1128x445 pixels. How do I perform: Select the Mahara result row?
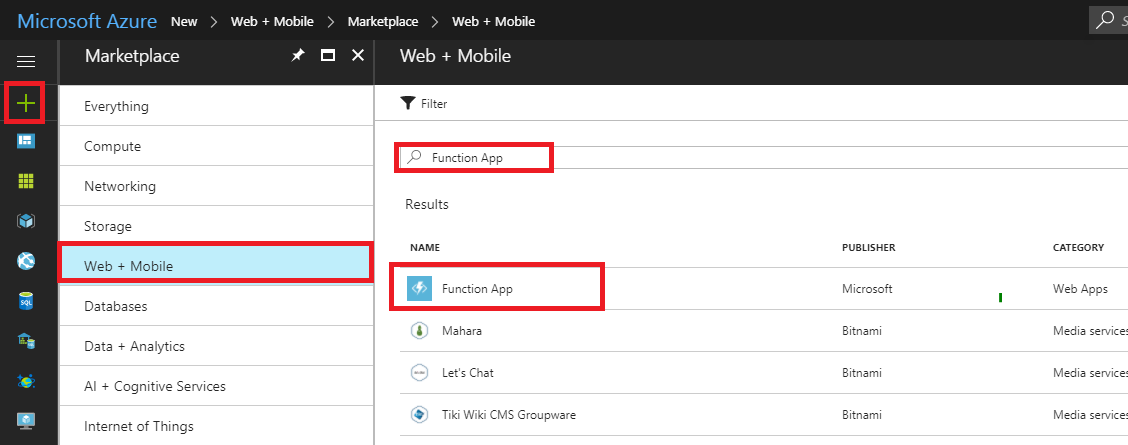[x=461, y=330]
